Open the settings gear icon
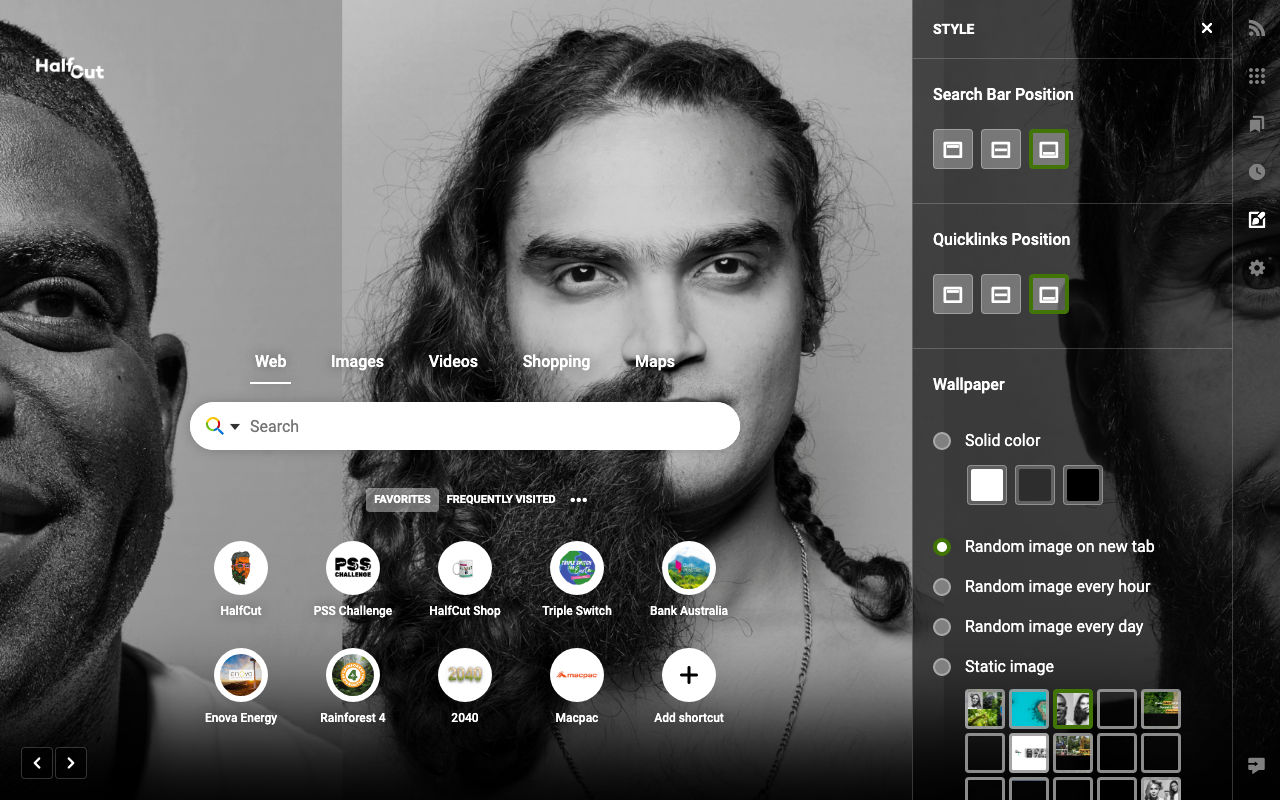Image resolution: width=1280 pixels, height=800 pixels. (1257, 268)
